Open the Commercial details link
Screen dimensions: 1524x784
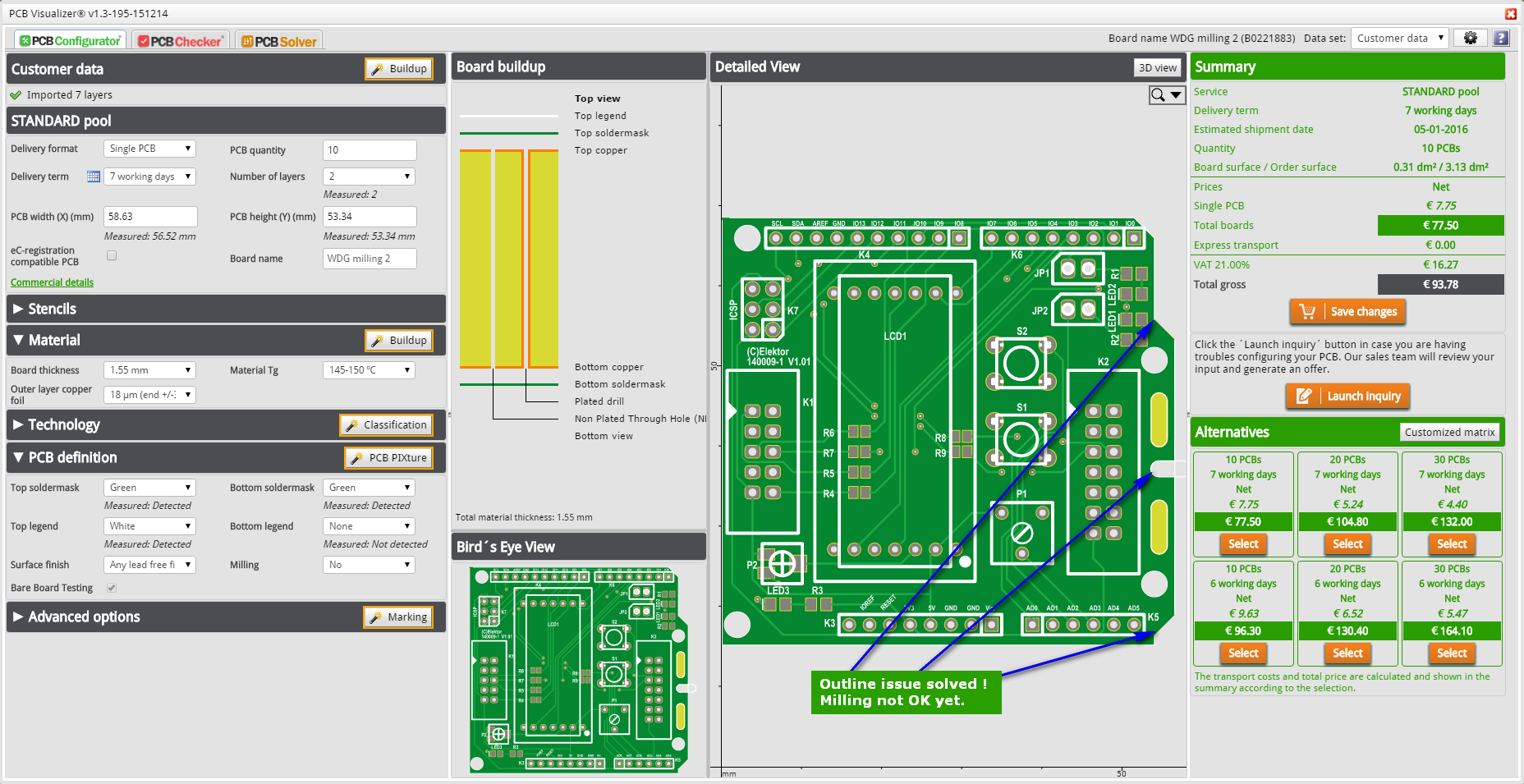pos(52,282)
